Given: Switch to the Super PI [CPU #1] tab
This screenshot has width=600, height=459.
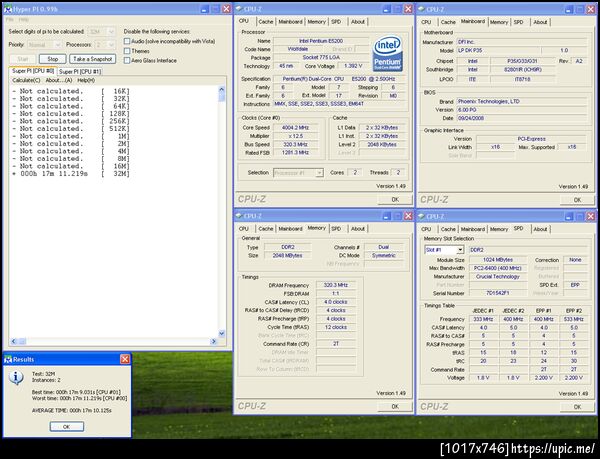Looking at the screenshot, I should coord(79,71).
